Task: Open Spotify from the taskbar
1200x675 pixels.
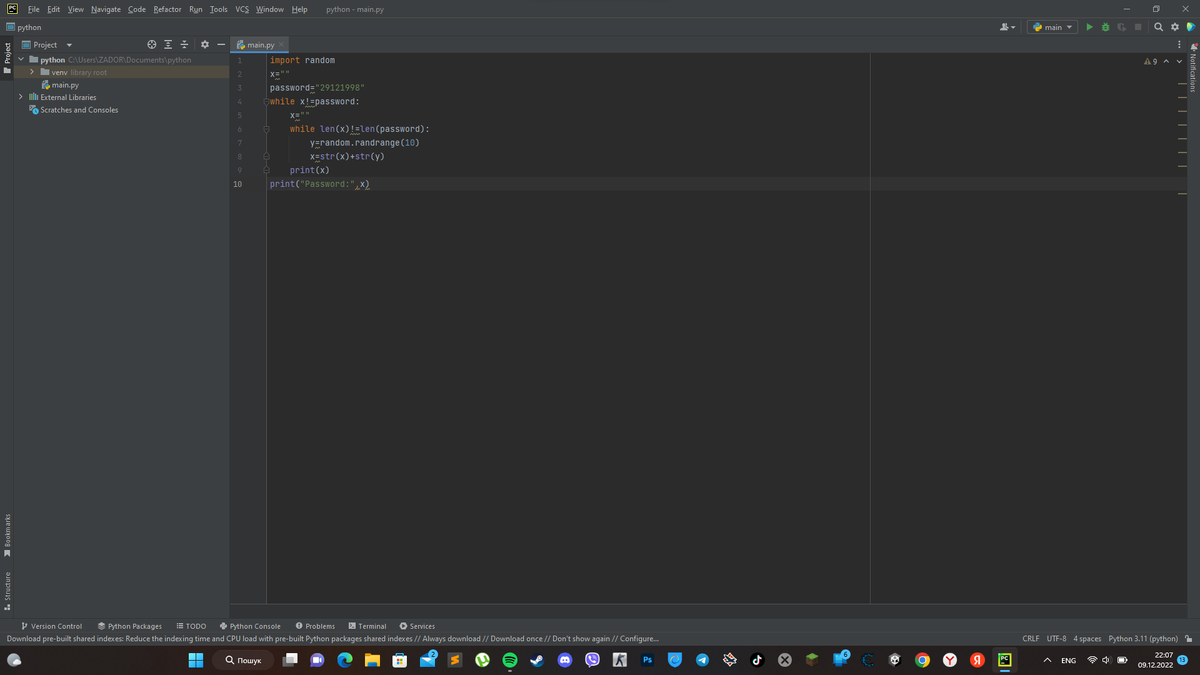Action: pos(509,660)
